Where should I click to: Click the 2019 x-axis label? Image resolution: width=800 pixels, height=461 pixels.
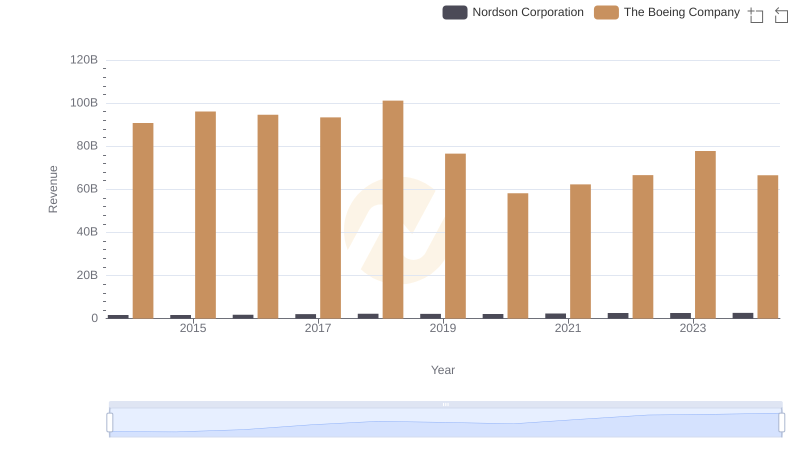(443, 328)
